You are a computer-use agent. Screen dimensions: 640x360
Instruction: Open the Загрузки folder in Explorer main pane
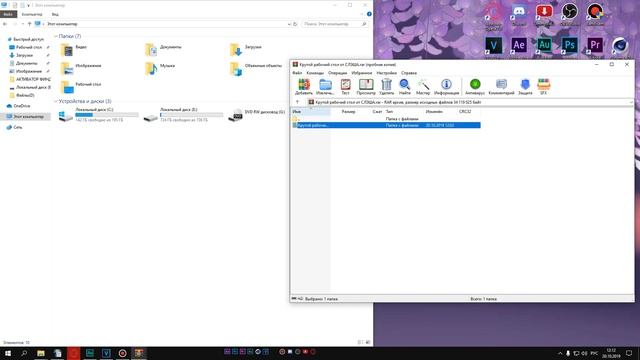[x=246, y=50]
